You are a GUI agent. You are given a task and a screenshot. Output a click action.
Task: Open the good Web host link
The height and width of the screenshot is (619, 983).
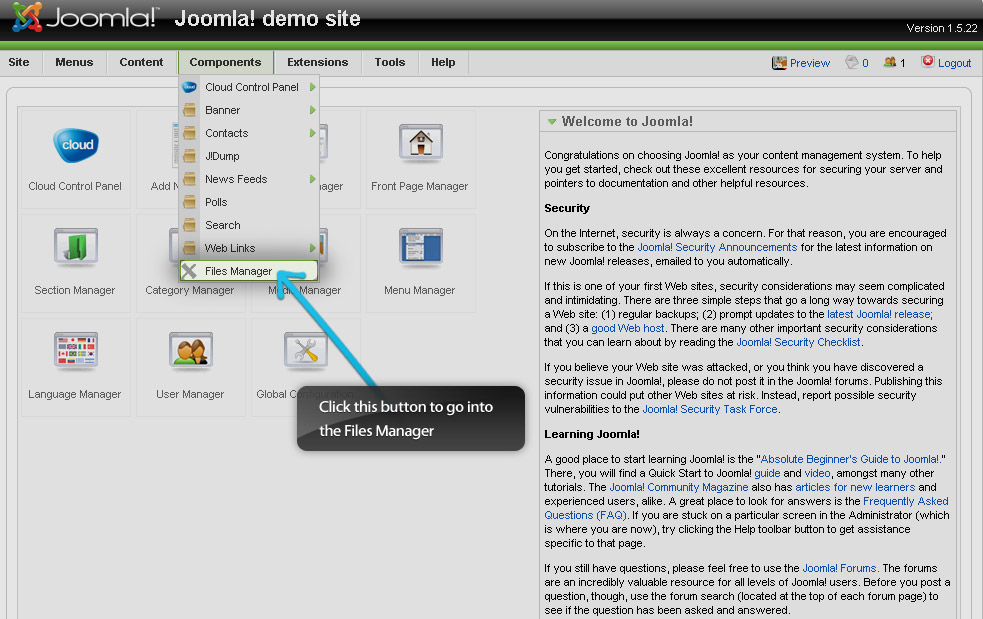pos(628,329)
